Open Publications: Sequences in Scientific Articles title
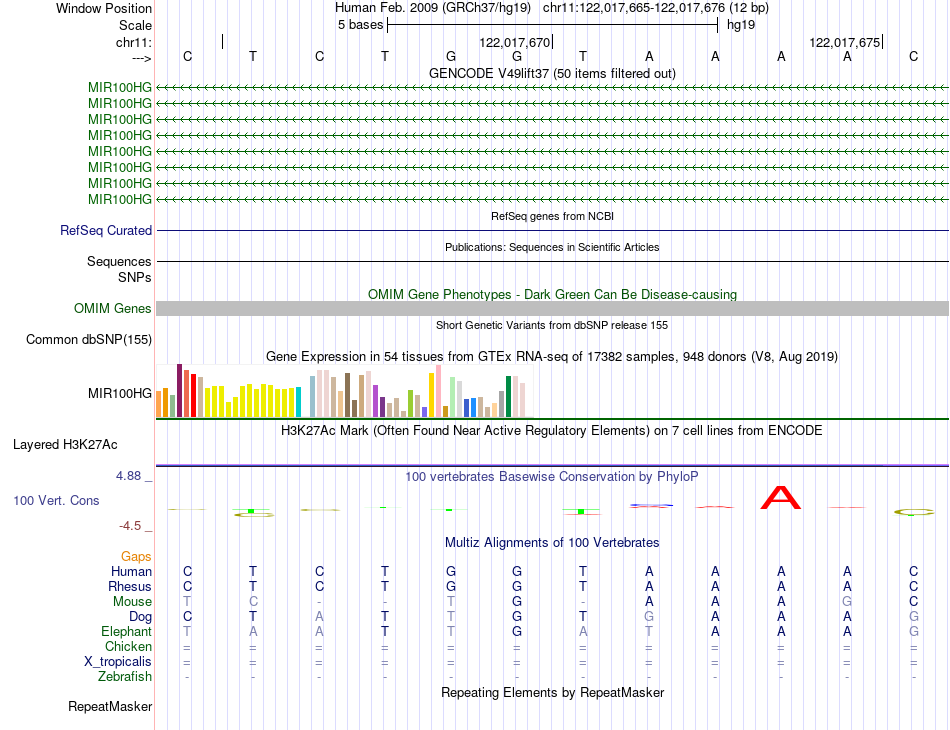The height and width of the screenshot is (730, 950). [552, 247]
